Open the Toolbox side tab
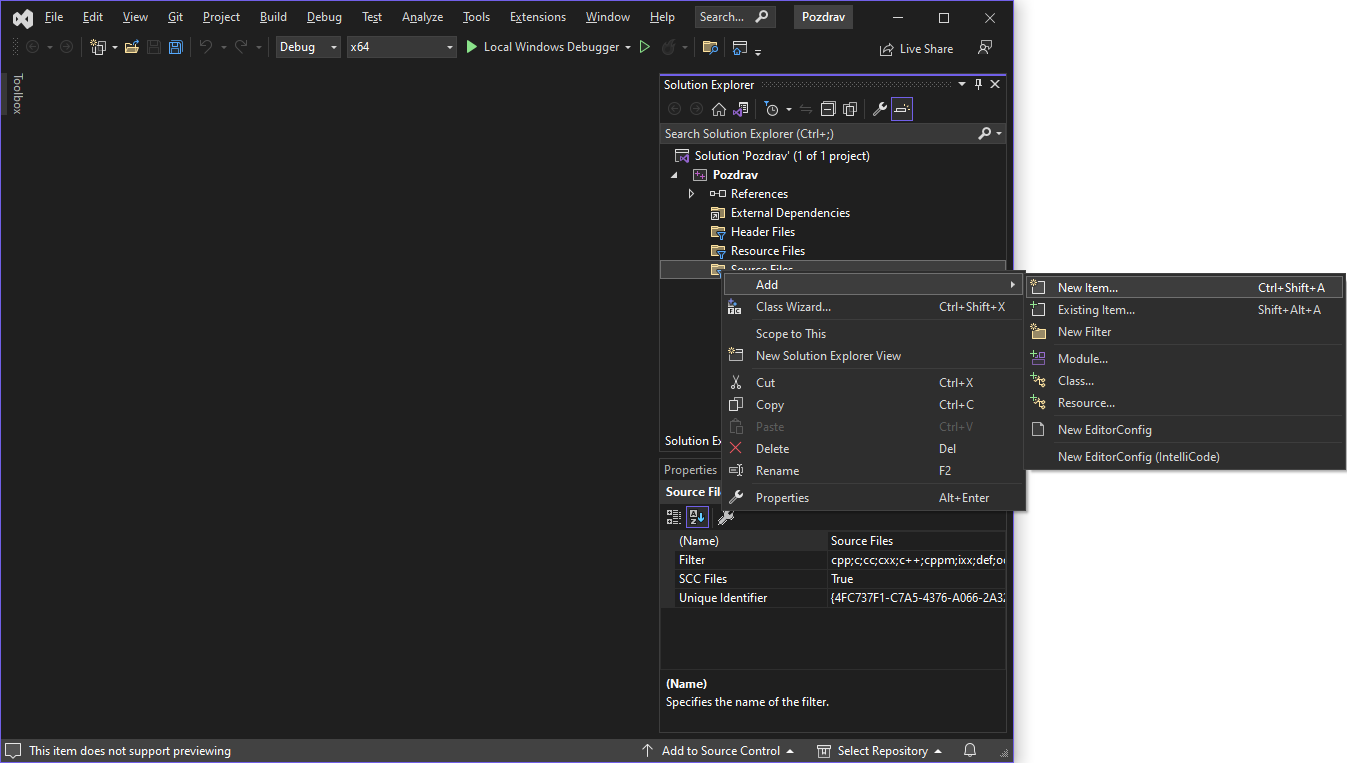The height and width of the screenshot is (763, 1347). click(x=17, y=94)
